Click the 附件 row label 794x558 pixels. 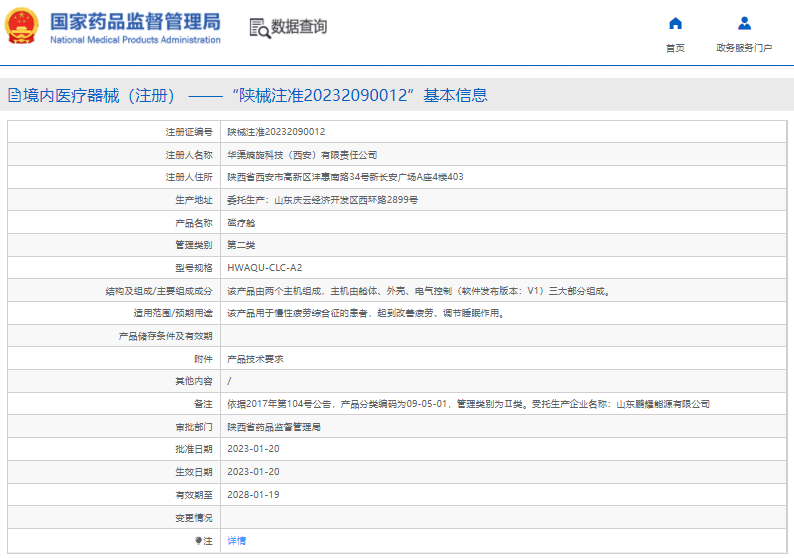[x=203, y=359]
